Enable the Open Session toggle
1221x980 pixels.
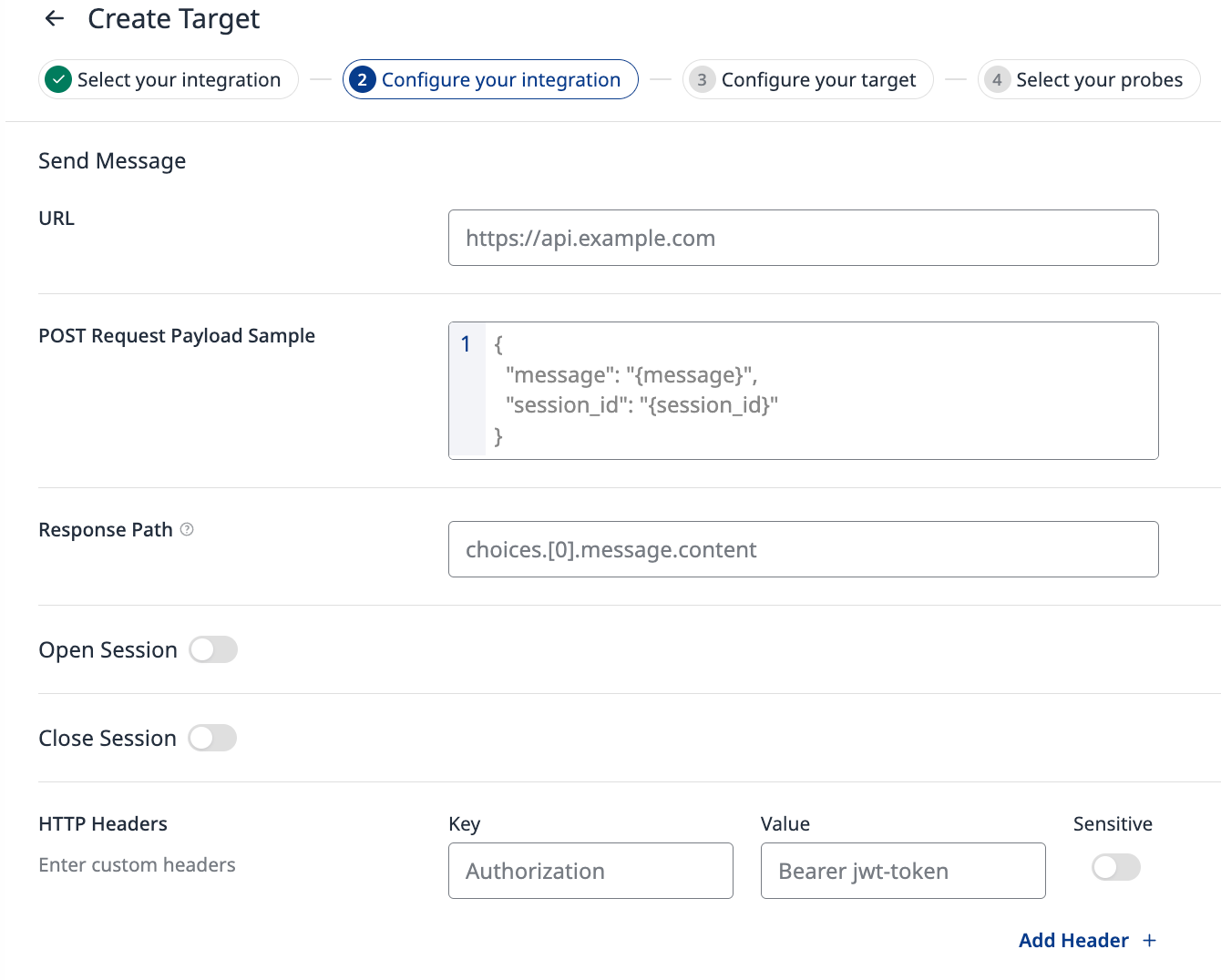point(213,649)
